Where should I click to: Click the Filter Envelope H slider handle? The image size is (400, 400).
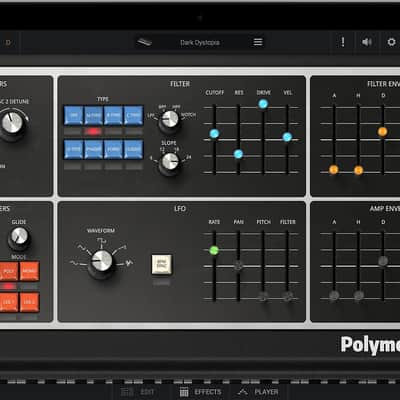(x=358, y=170)
